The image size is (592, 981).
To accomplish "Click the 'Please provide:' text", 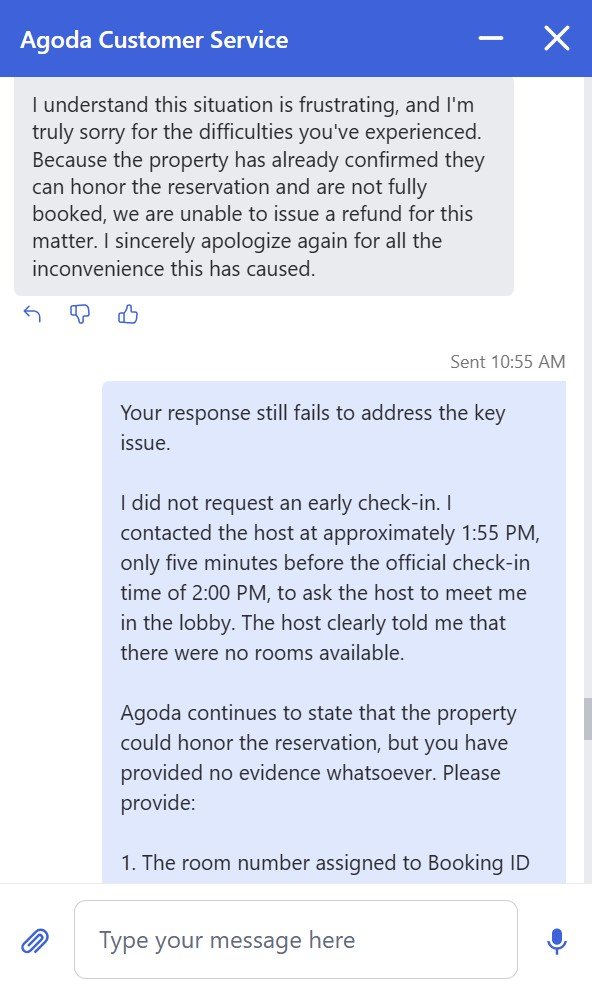I will click(x=310, y=788).
